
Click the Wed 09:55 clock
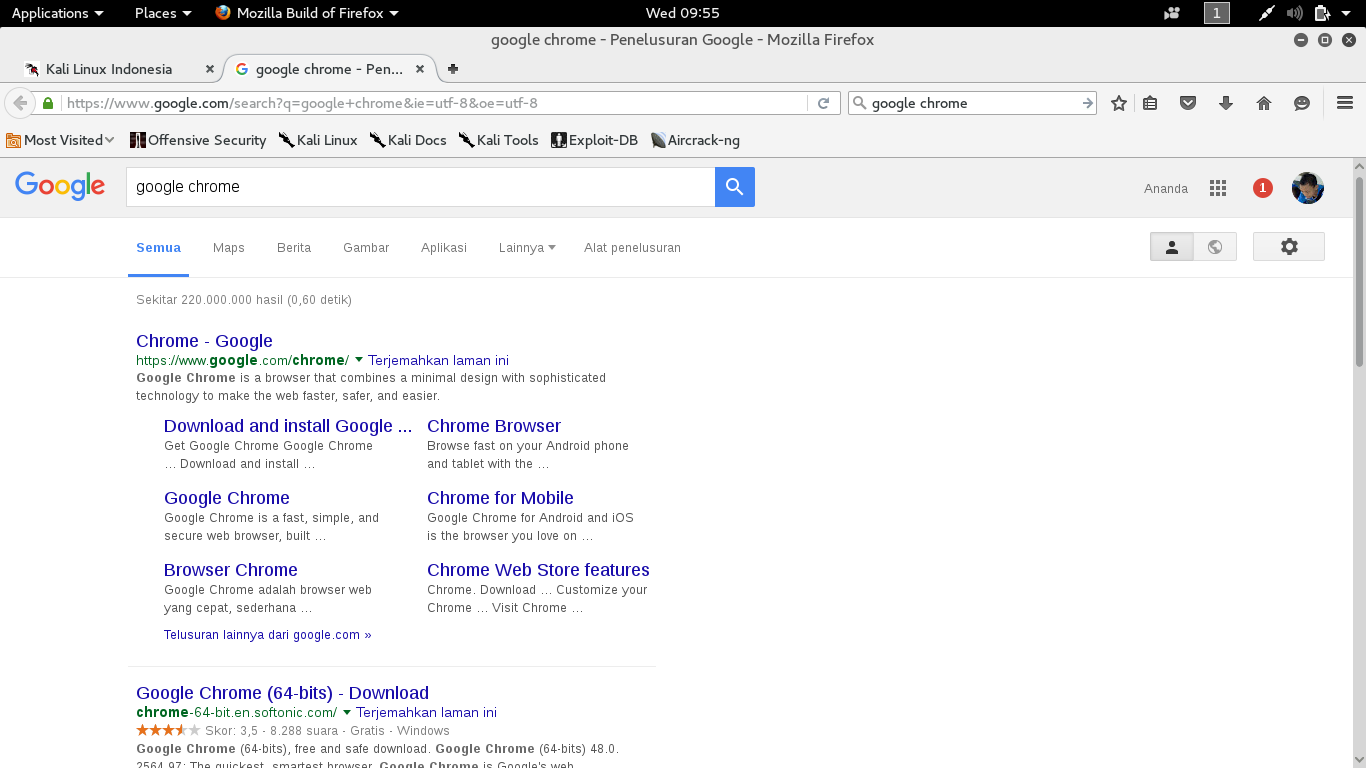(x=682, y=13)
